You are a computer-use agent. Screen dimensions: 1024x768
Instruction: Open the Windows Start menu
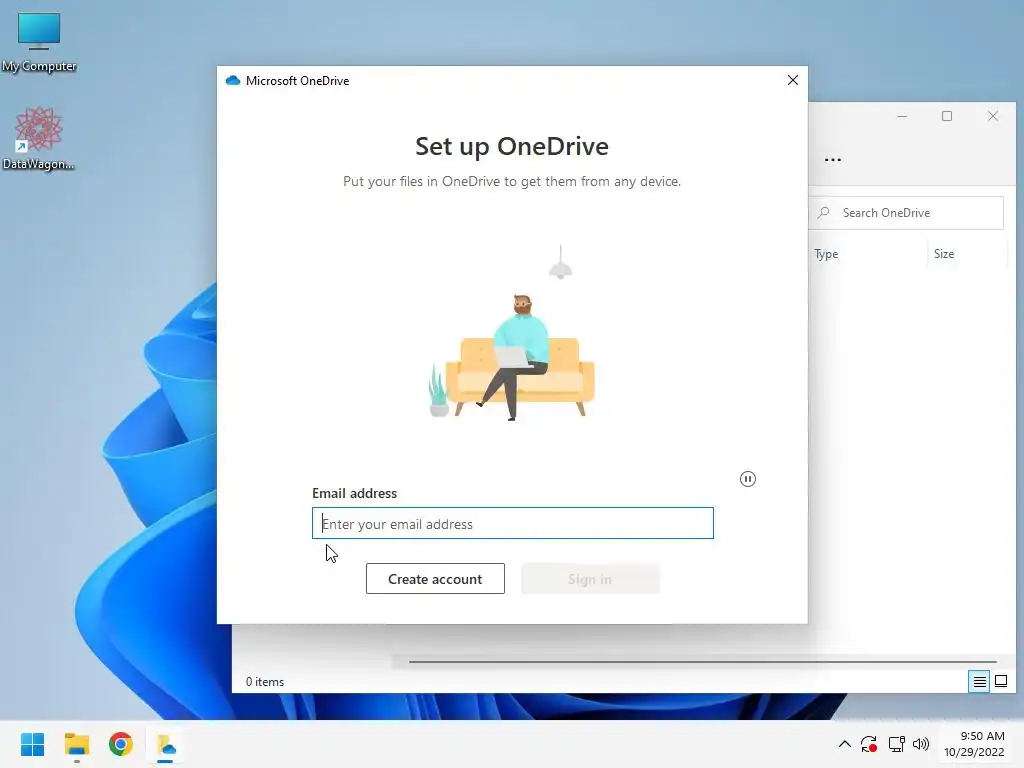(33, 744)
